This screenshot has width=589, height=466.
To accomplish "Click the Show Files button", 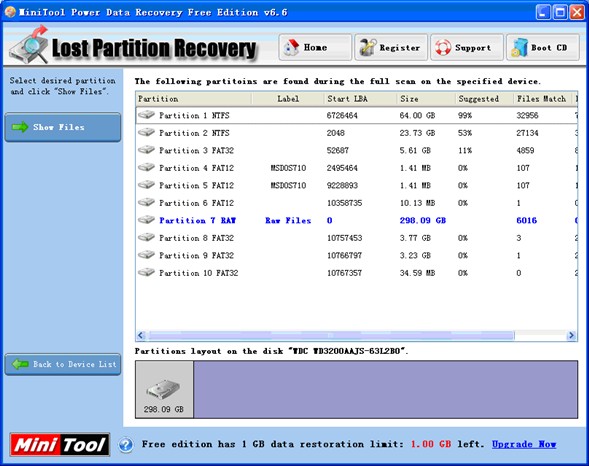I will (63, 127).
